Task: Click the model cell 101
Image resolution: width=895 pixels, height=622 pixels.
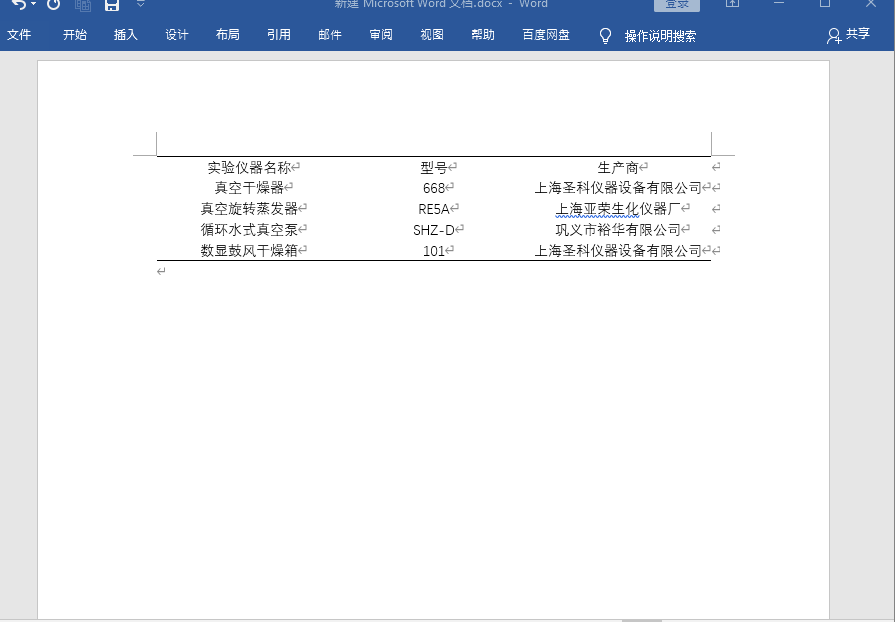Action: click(x=434, y=251)
